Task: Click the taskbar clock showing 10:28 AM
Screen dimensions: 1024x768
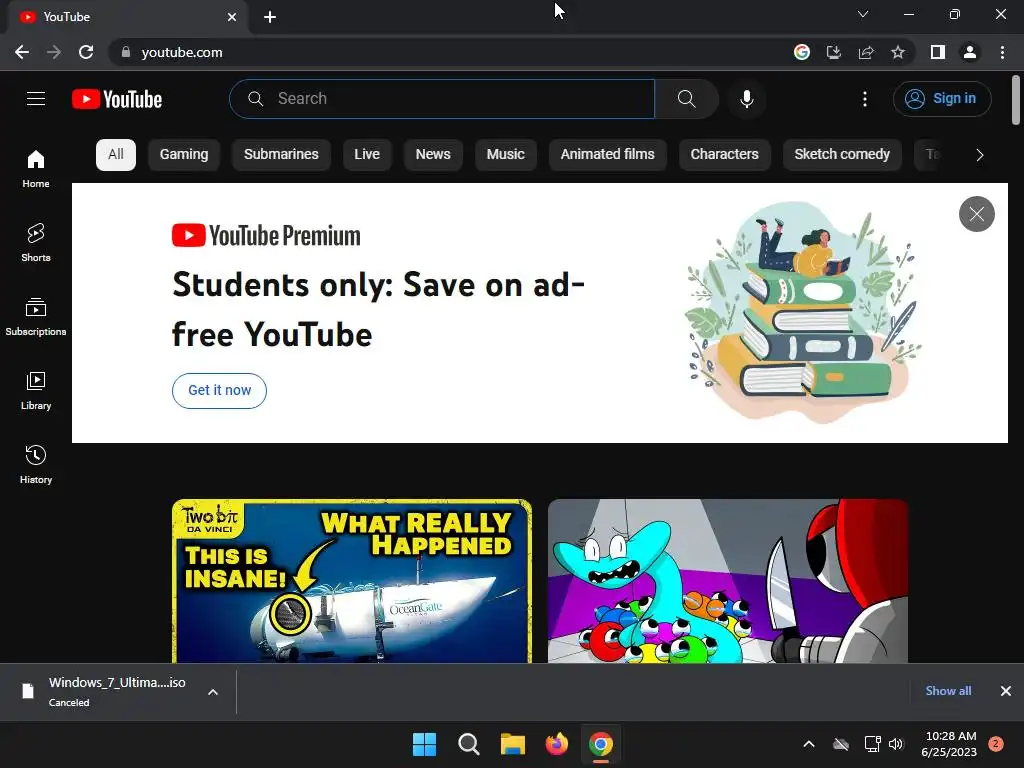Action: pos(950,744)
